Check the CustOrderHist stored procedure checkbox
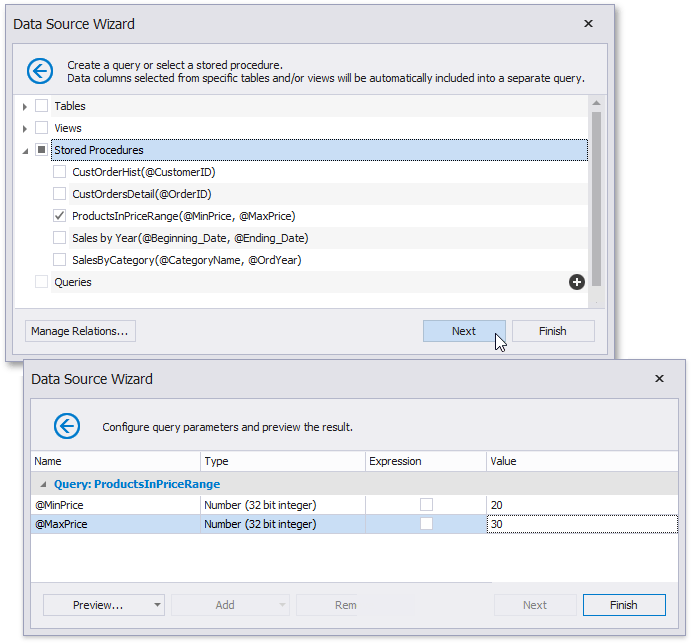Viewport: 691px width, 643px height. click(x=60, y=172)
